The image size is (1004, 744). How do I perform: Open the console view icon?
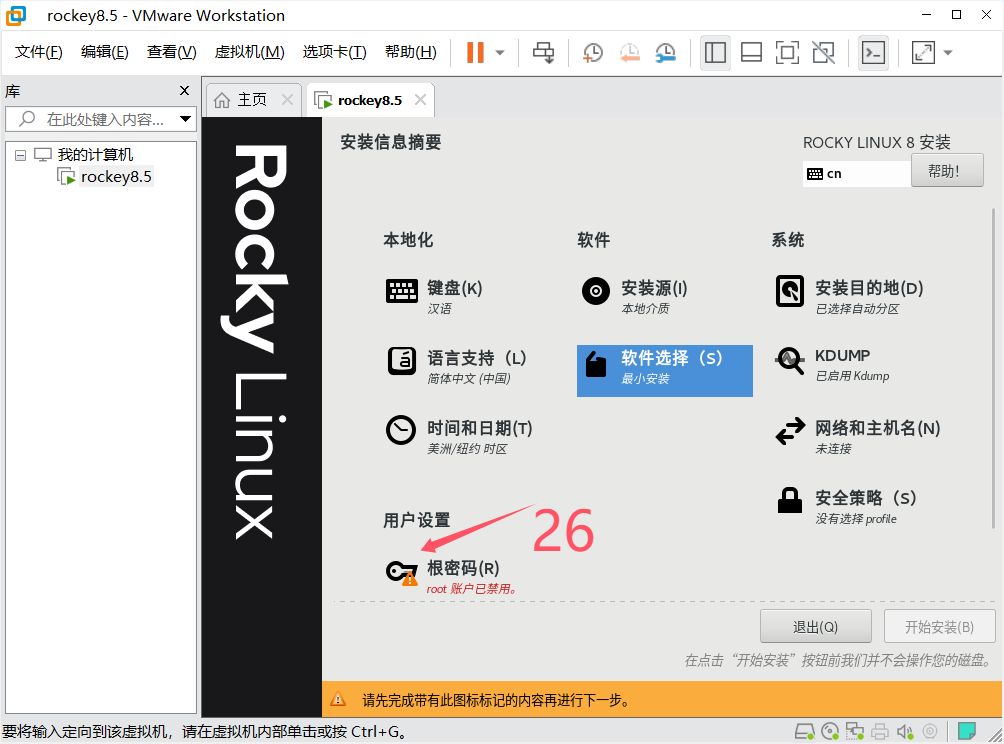pyautogui.click(x=873, y=53)
